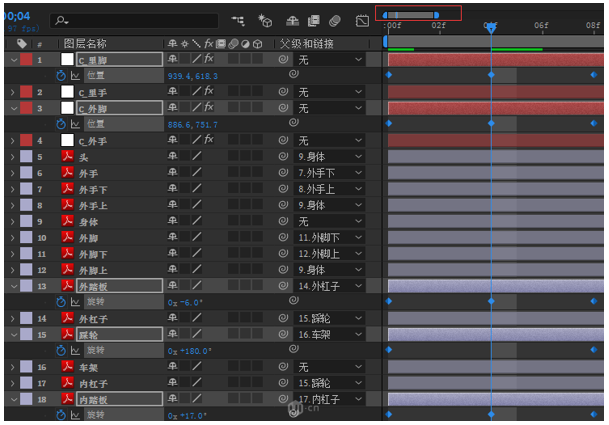Screen dimensions: 609x425
Task: Click position value 939.4, 618.3
Action: [193, 76]
